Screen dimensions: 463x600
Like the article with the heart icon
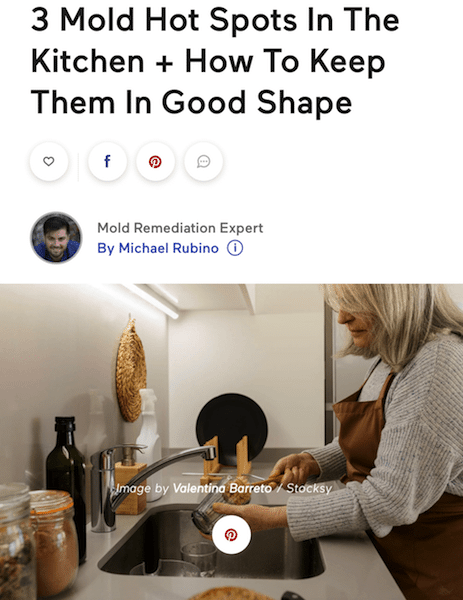pyautogui.click(x=49, y=161)
